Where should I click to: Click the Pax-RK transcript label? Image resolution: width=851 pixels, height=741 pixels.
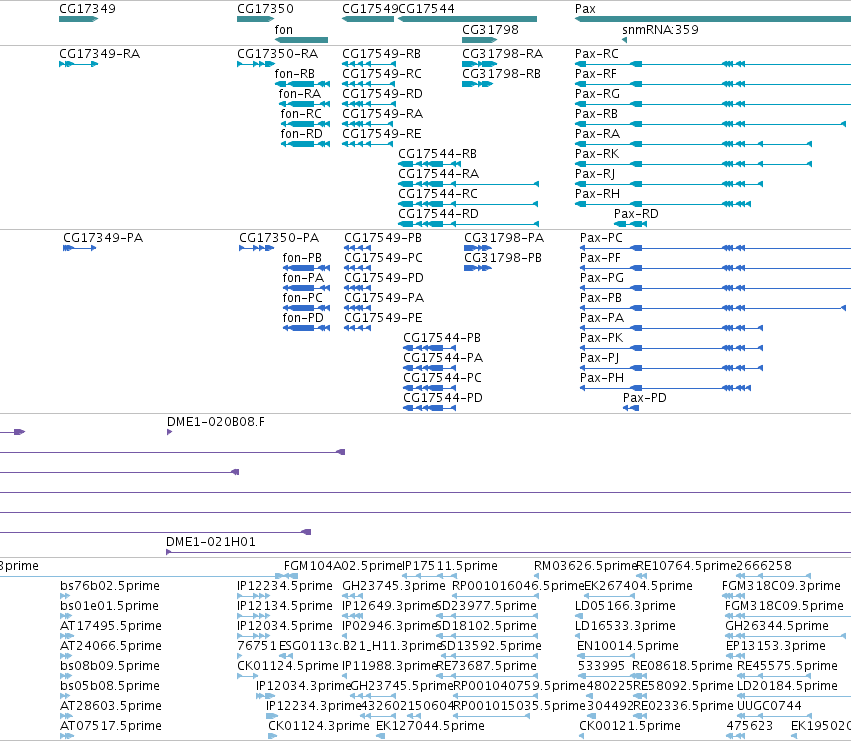coord(597,154)
